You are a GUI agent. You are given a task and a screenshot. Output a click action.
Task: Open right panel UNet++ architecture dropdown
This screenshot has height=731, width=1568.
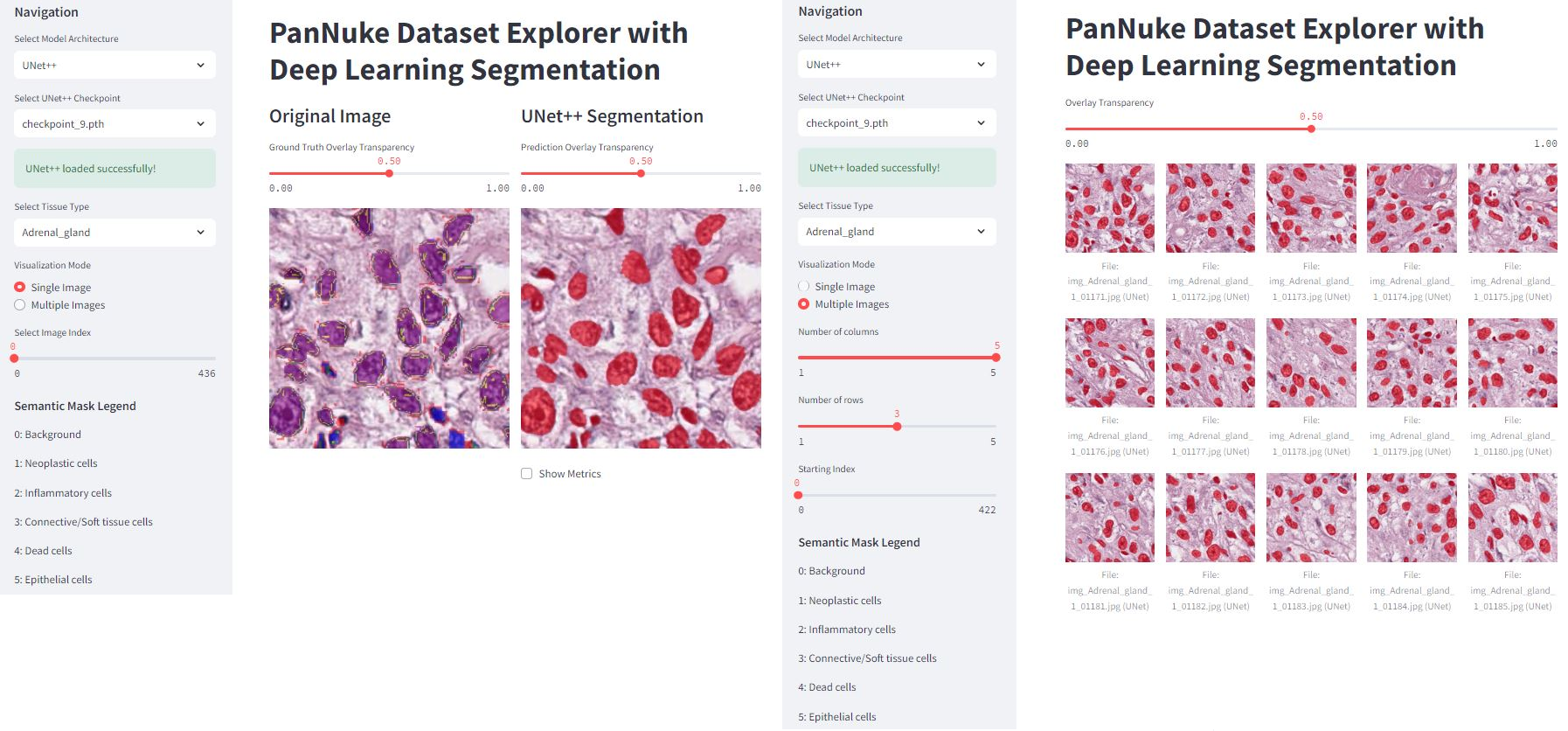896,65
